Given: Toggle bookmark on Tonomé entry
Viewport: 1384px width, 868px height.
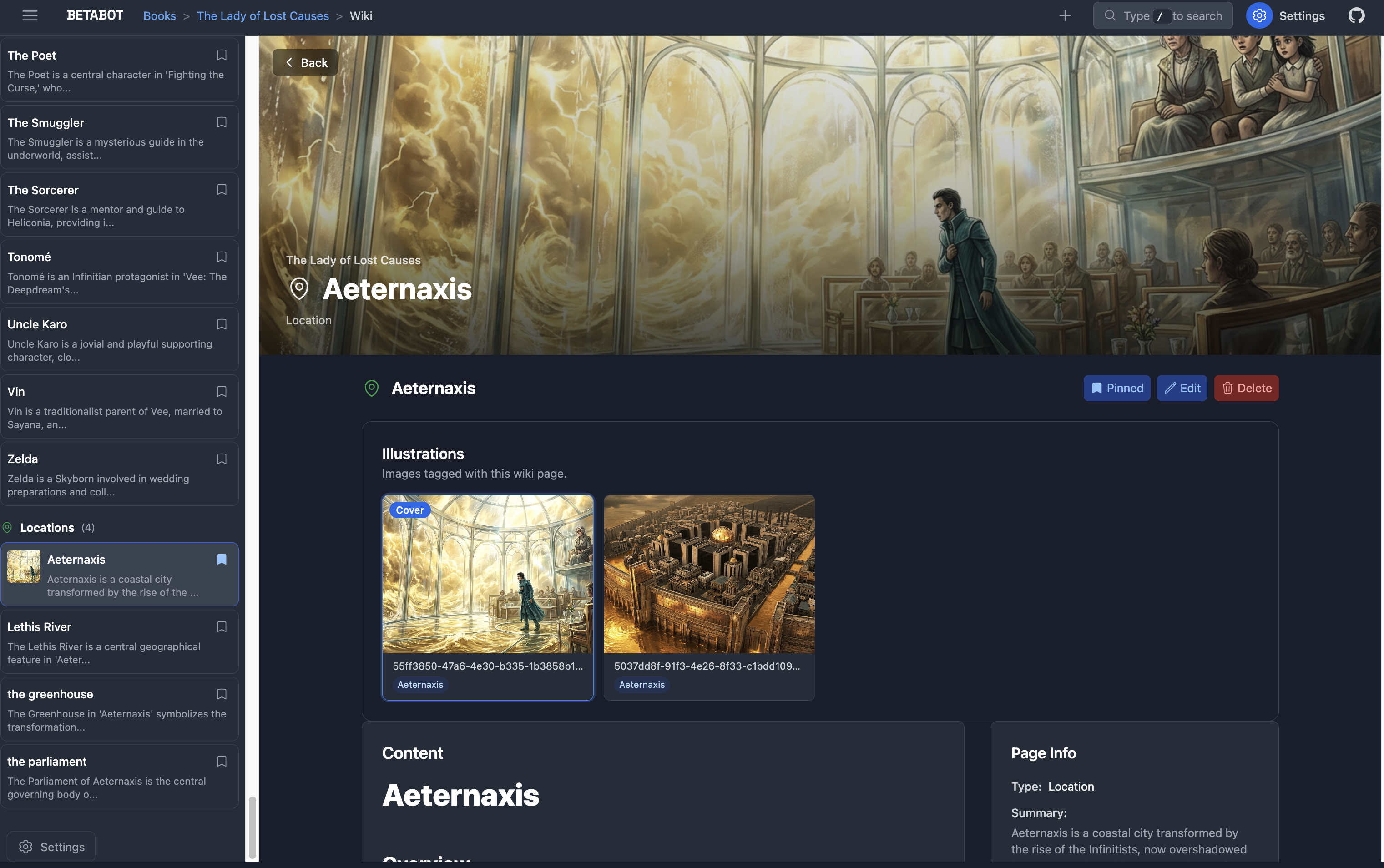Looking at the screenshot, I should (222, 257).
